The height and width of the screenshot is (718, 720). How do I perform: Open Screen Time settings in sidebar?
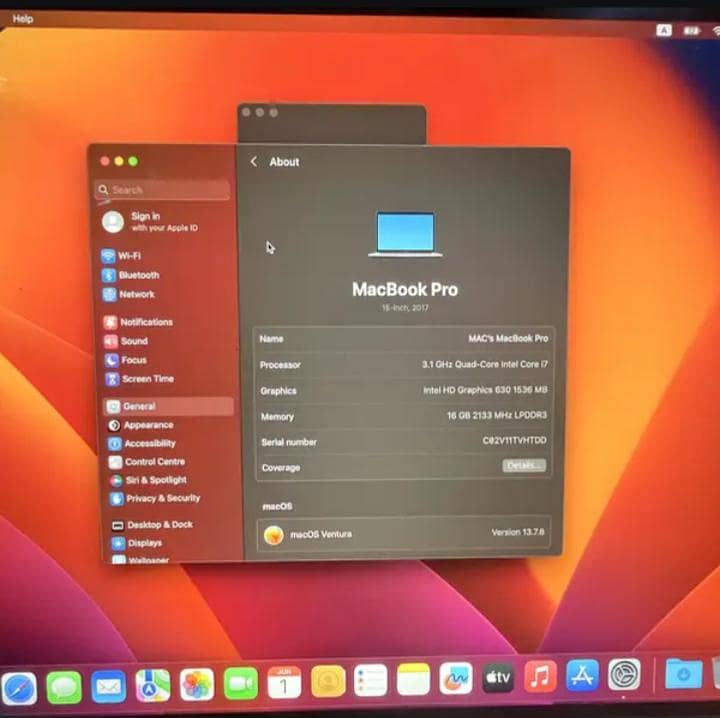[x=140, y=379]
